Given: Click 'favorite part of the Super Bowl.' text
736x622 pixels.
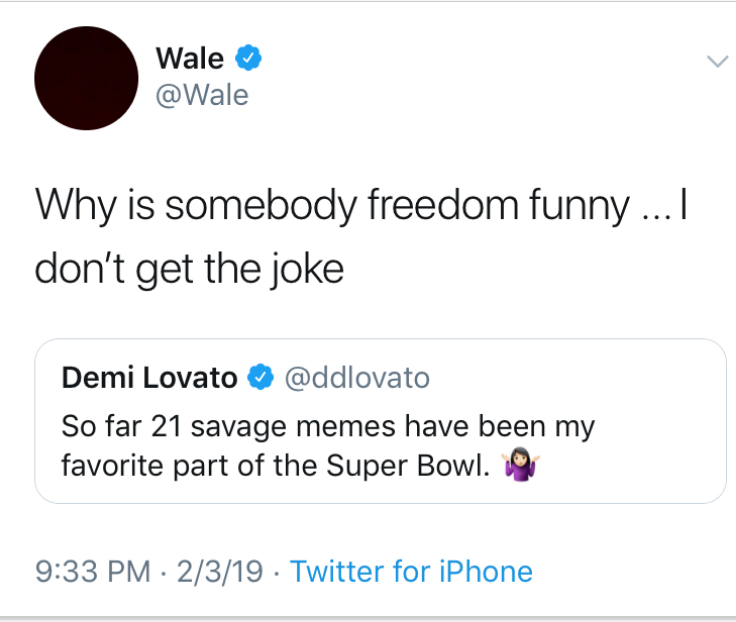Looking at the screenshot, I should [x=276, y=466].
